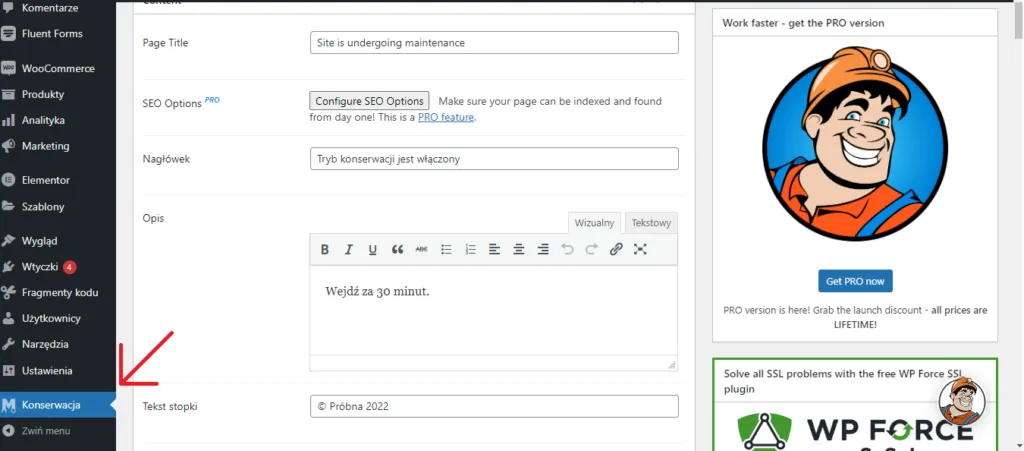The width and height of the screenshot is (1024, 451).
Task: Apply italic formatting in the editor
Action: (x=349, y=249)
